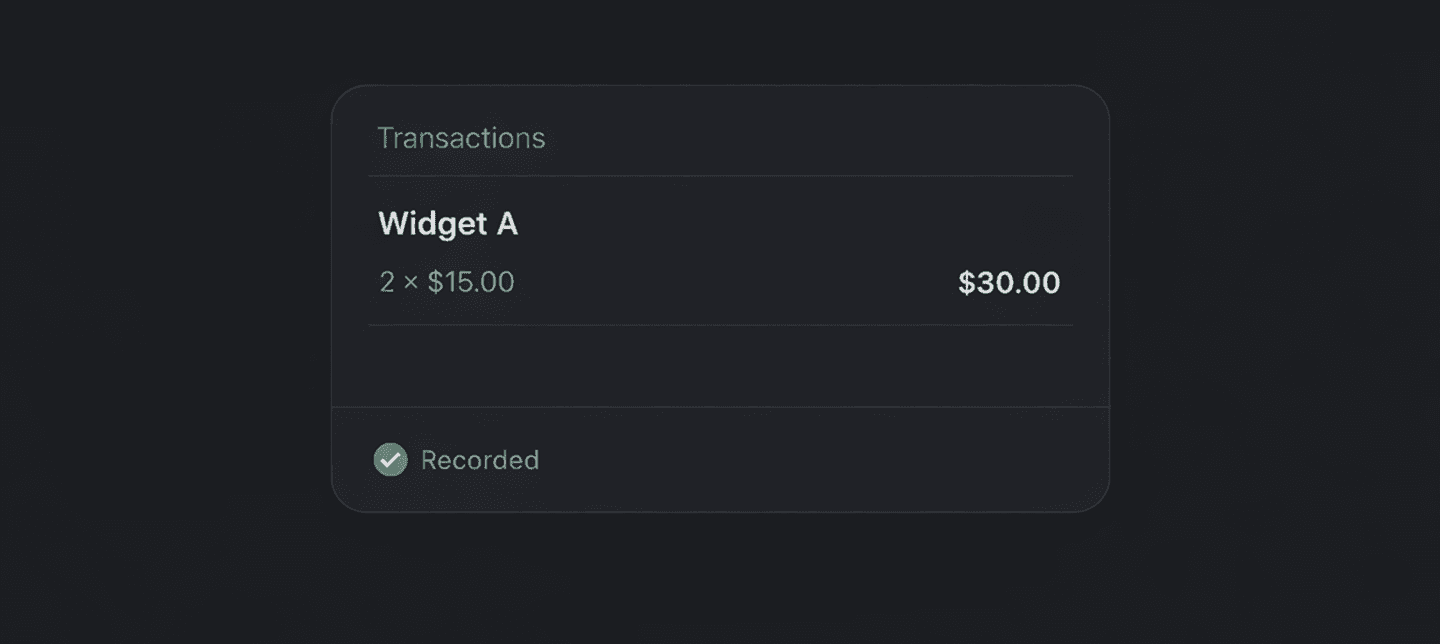Click empty space below Widget A row
Screen dimensions: 1440x644
pos(720,366)
